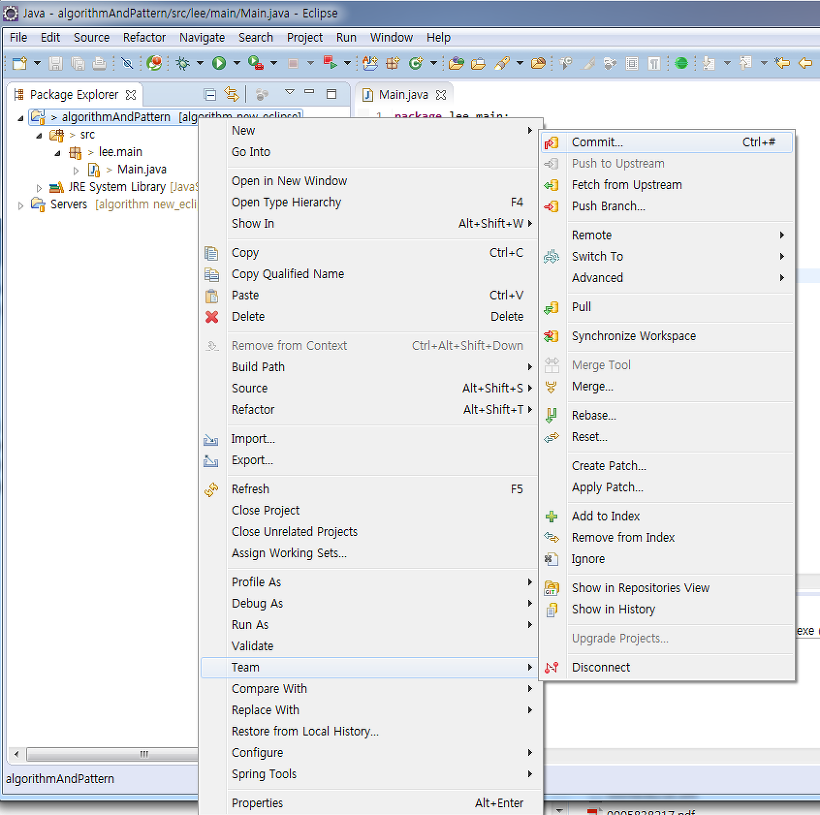
Task: Click Properties in context menu
Action: pos(369,803)
